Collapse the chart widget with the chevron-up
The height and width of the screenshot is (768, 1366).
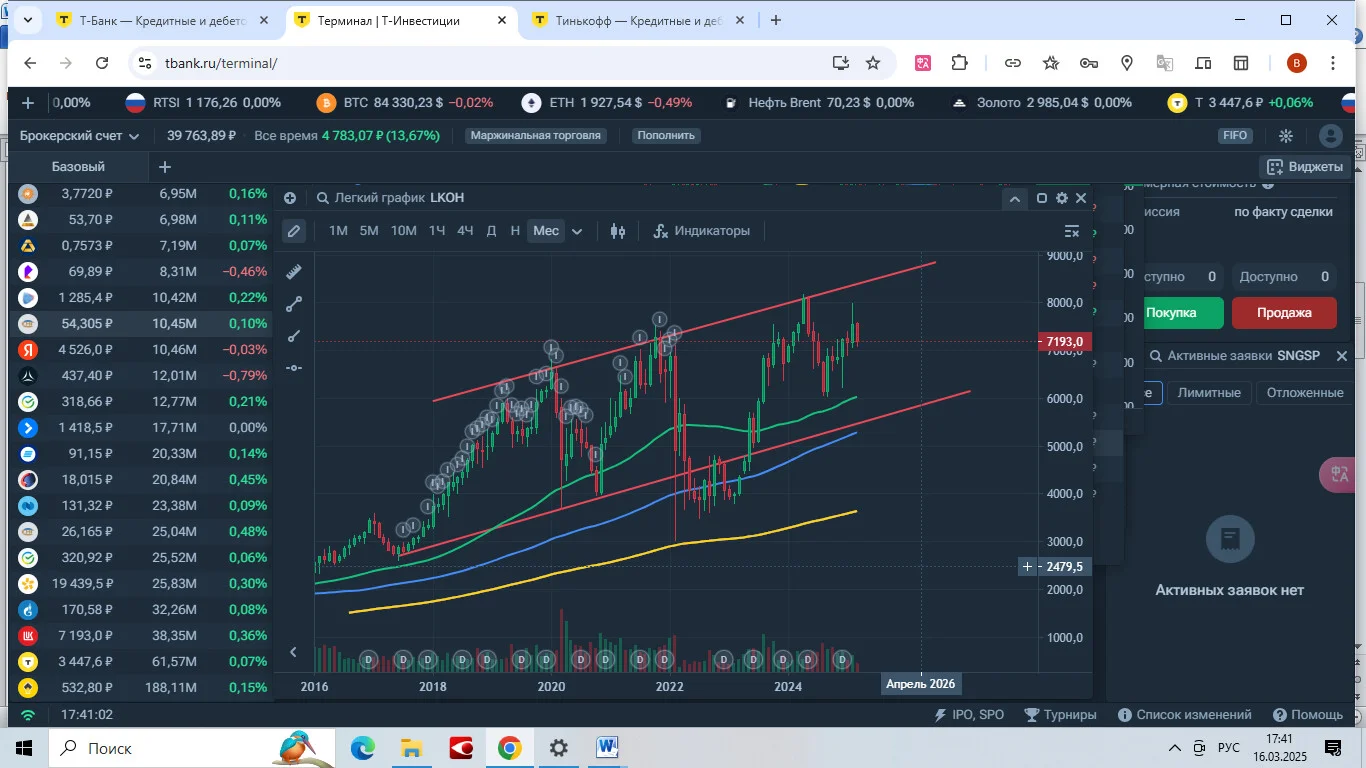coord(1014,198)
